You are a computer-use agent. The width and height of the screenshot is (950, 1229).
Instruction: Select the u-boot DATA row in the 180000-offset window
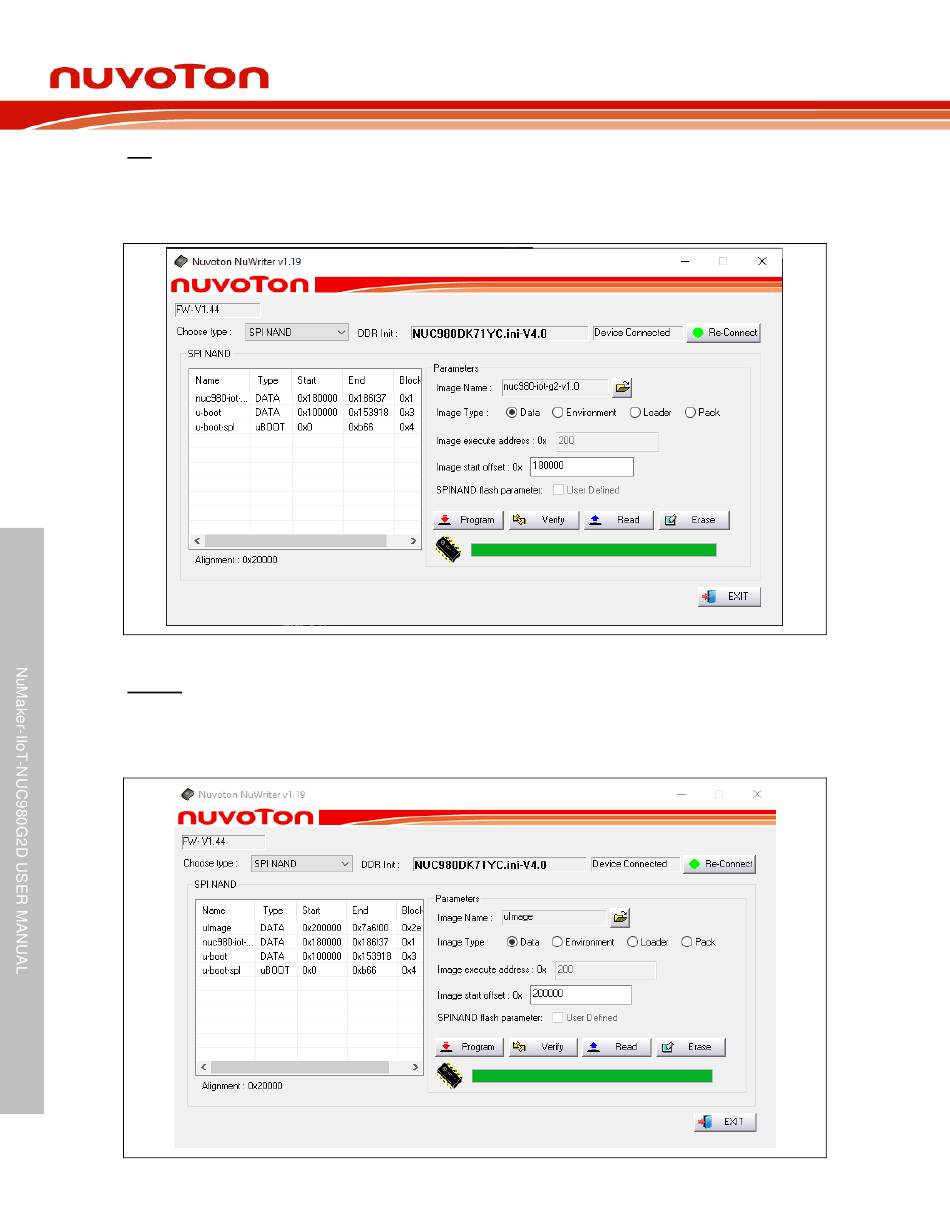click(305, 412)
